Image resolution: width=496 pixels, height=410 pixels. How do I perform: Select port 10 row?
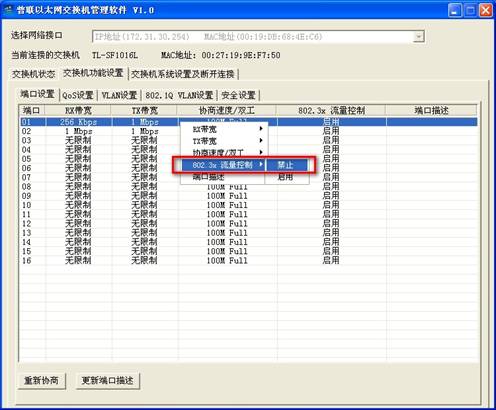[x=248, y=205]
